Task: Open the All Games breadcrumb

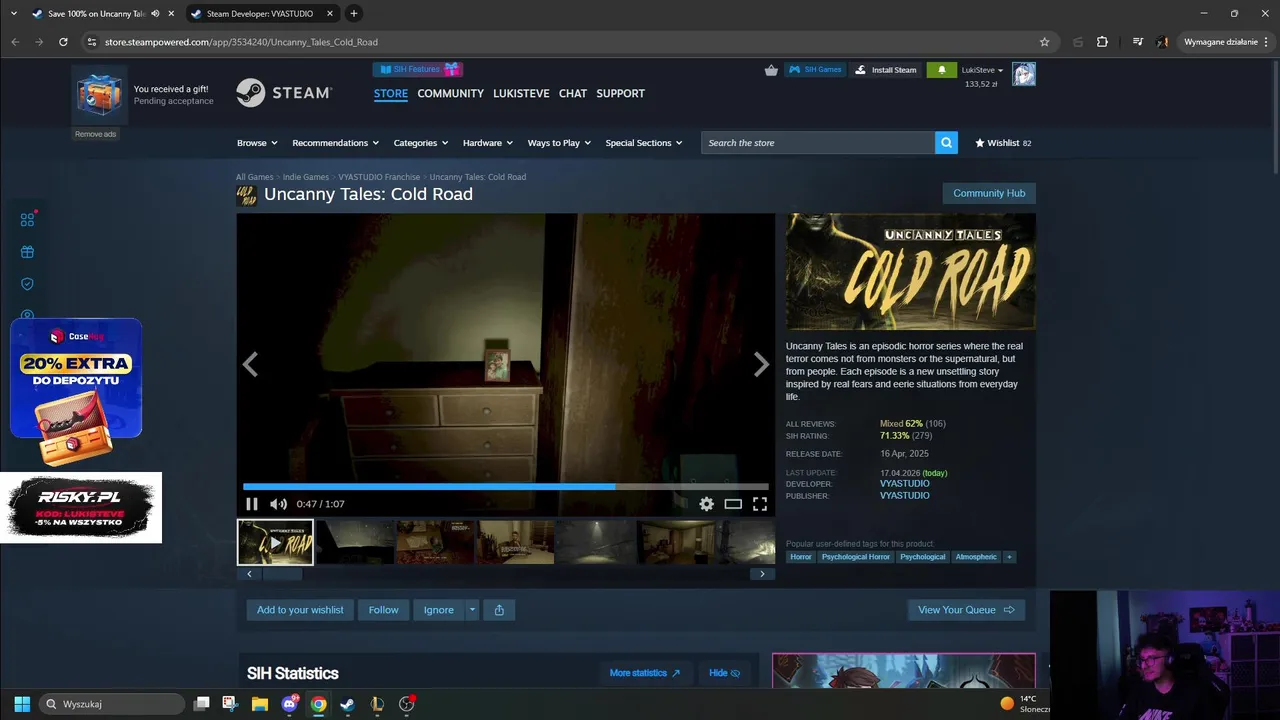Action: coord(254,177)
